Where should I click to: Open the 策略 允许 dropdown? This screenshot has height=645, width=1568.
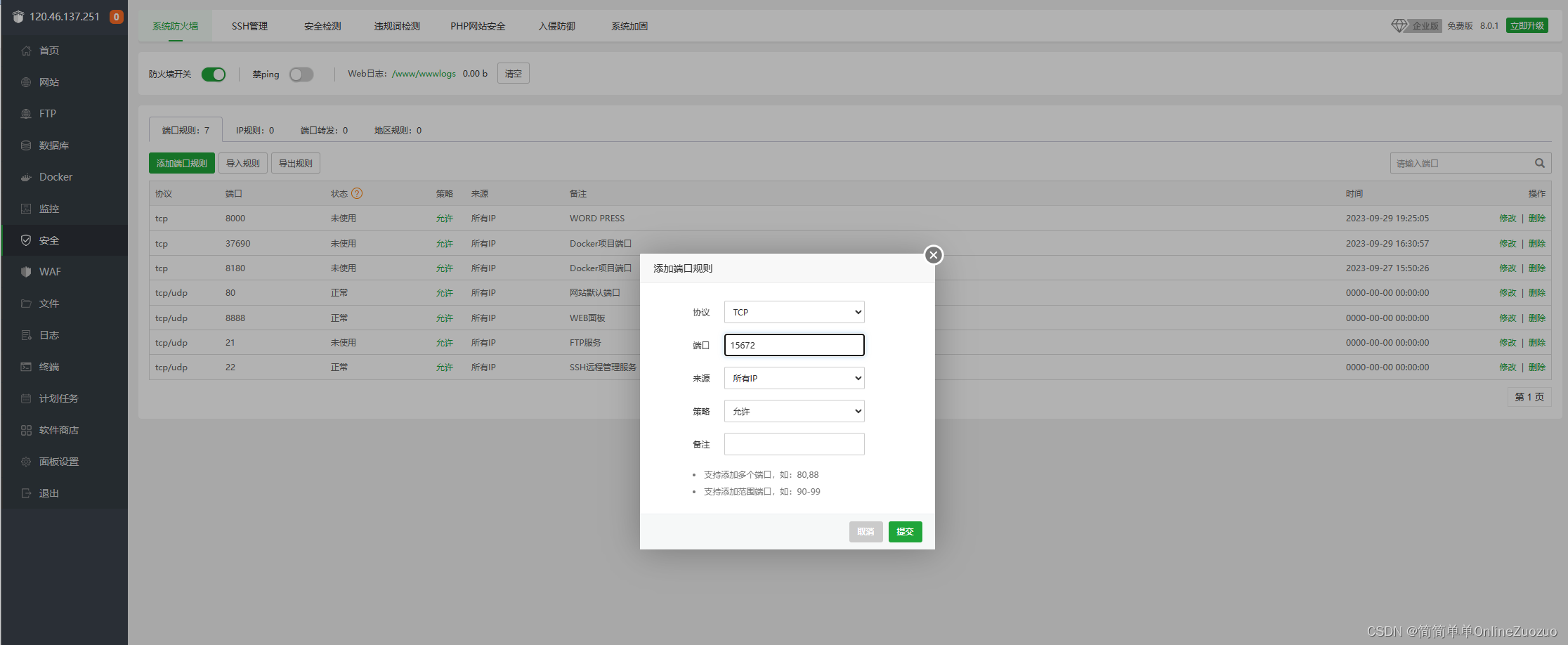(794, 411)
